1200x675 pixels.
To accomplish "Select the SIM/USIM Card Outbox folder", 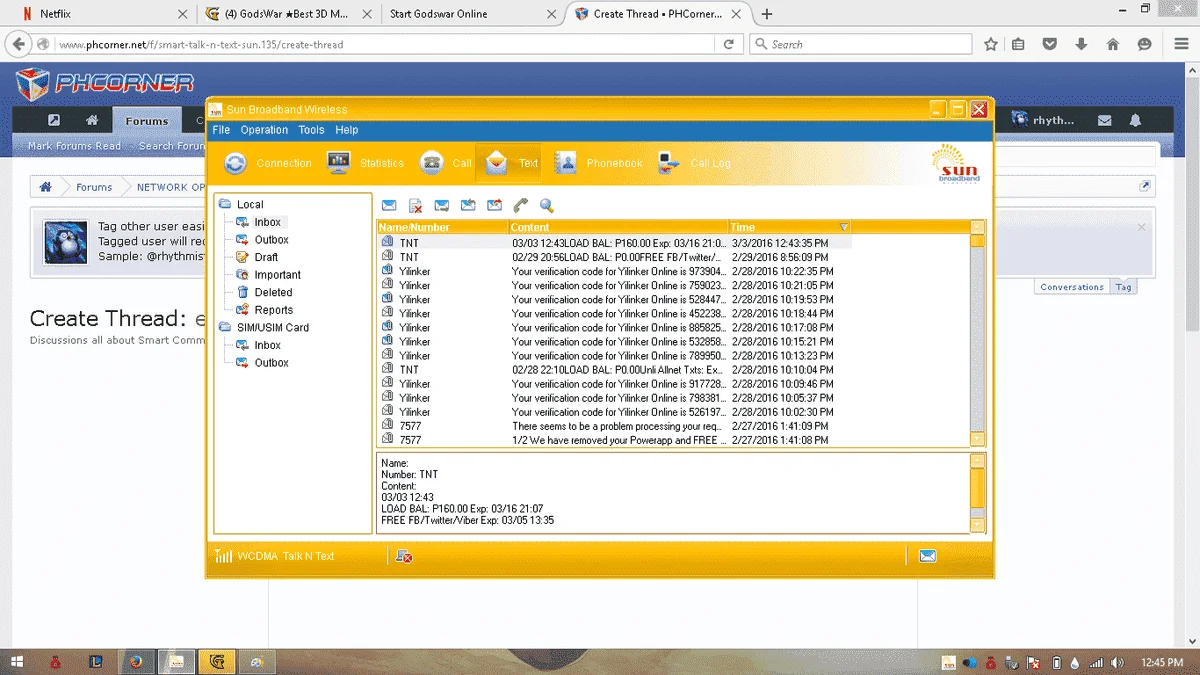I will (271, 363).
